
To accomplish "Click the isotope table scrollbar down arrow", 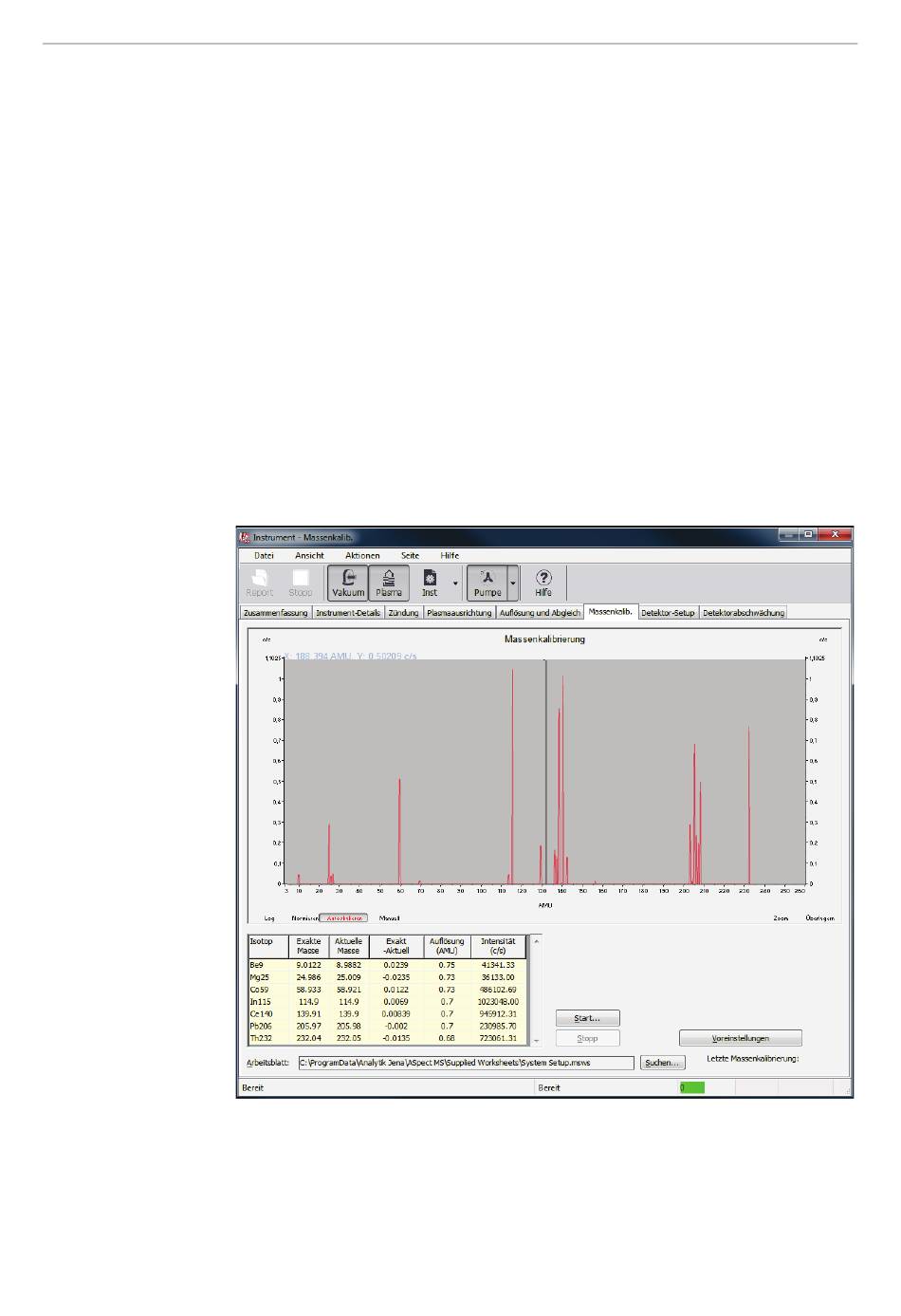I will click(536, 1039).
